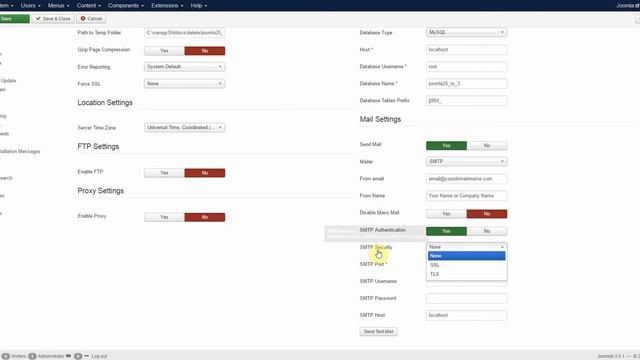Cancel the configuration changes

click(x=91, y=19)
